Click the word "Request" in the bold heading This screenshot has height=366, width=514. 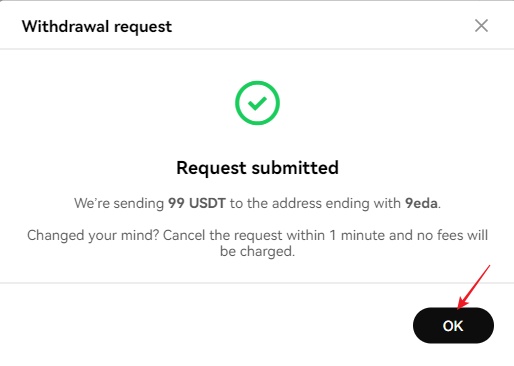211,168
